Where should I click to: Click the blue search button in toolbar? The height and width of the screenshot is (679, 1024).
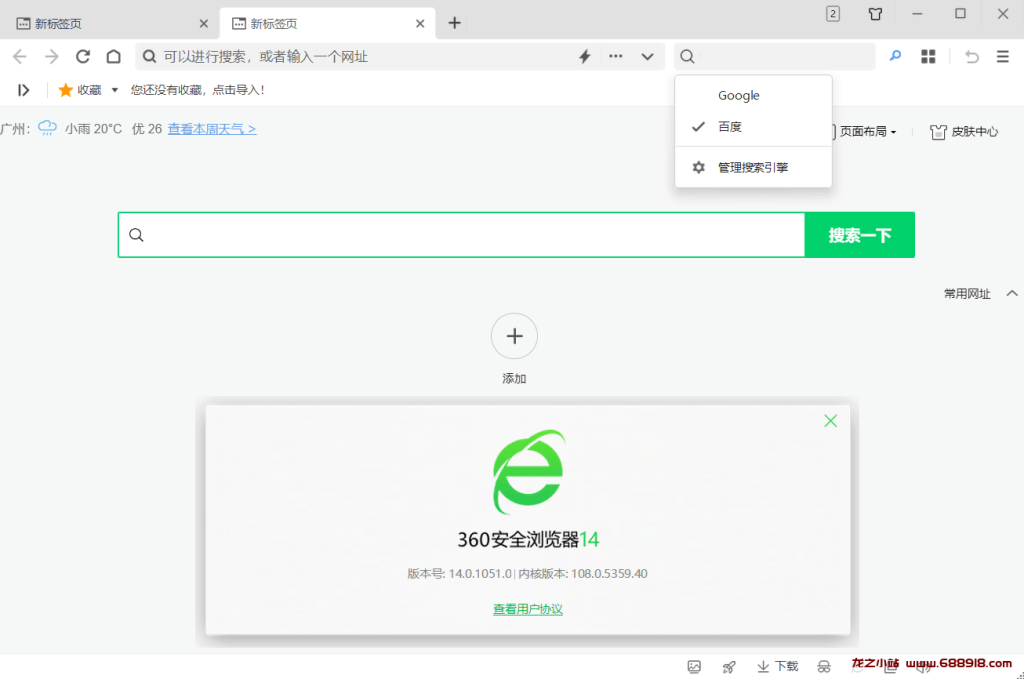click(895, 57)
